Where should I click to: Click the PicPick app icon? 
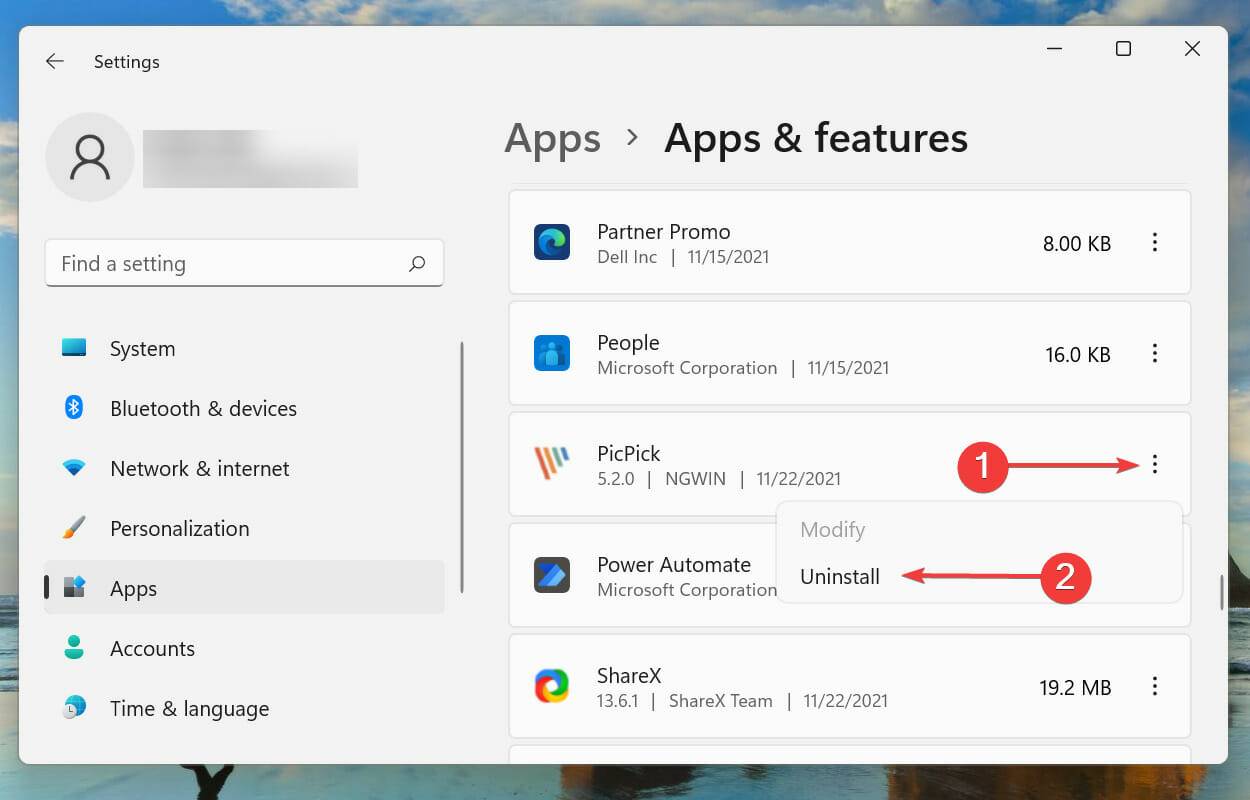pyautogui.click(x=551, y=464)
